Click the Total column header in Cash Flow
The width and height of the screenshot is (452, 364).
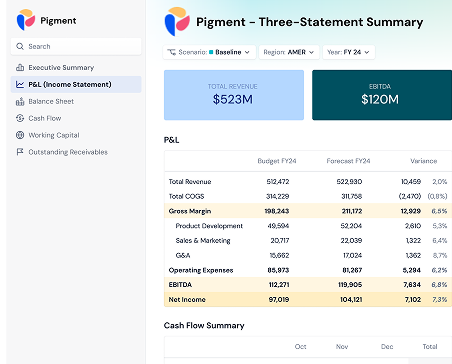pos(430,347)
